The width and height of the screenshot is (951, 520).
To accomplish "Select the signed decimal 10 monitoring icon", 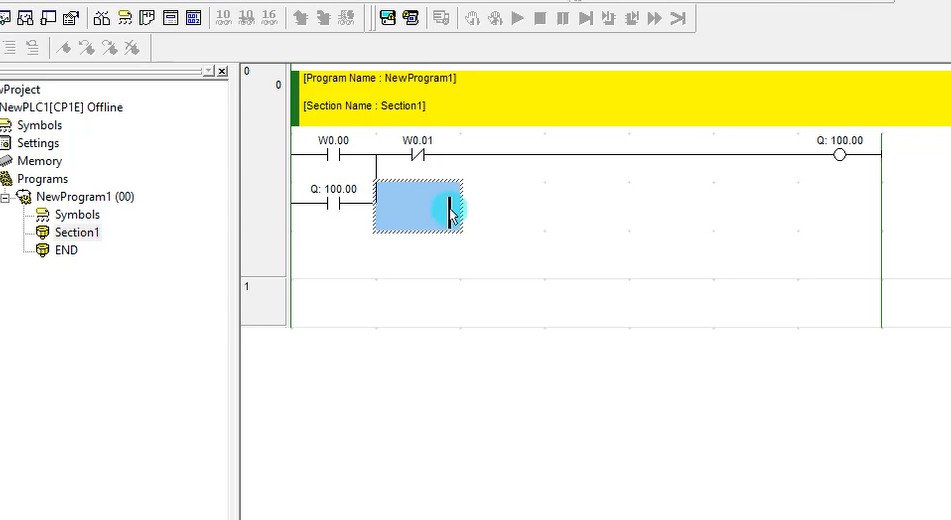I will (x=246, y=18).
